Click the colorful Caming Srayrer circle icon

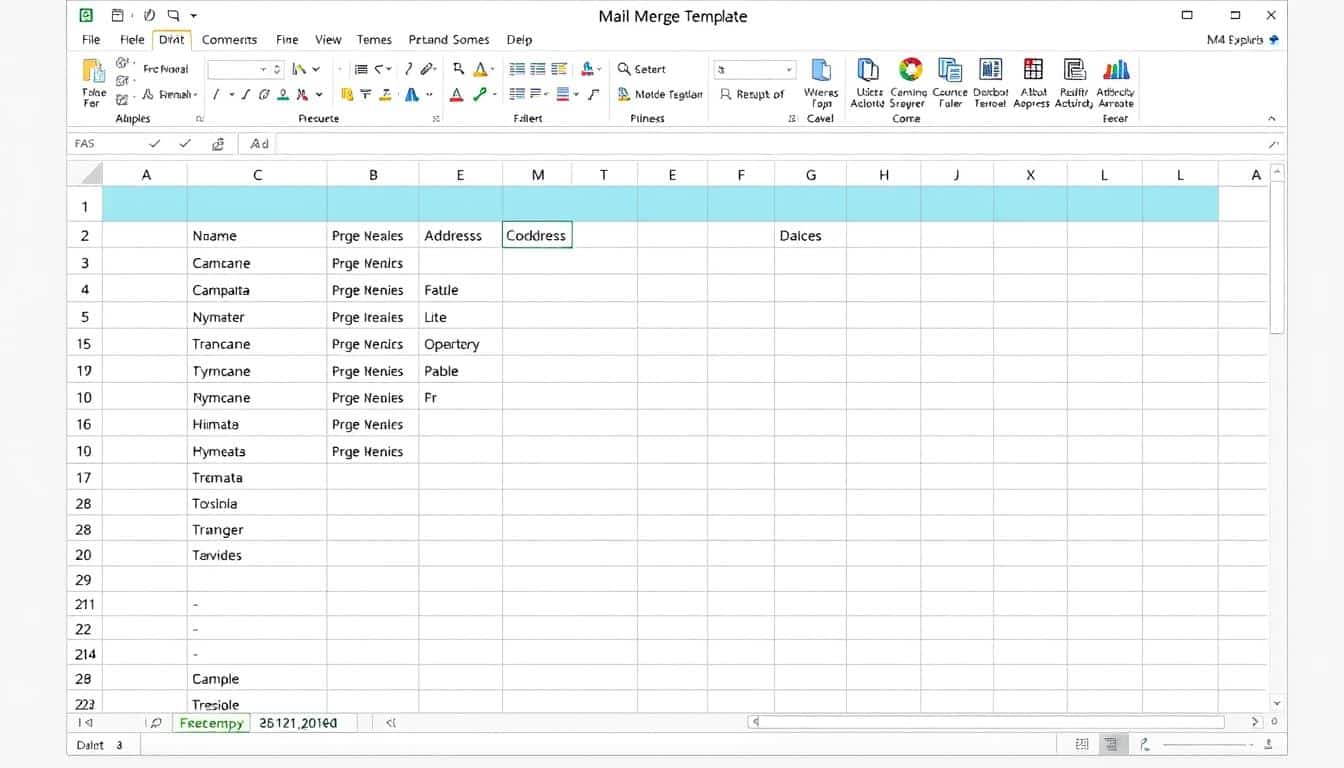pyautogui.click(x=910, y=69)
